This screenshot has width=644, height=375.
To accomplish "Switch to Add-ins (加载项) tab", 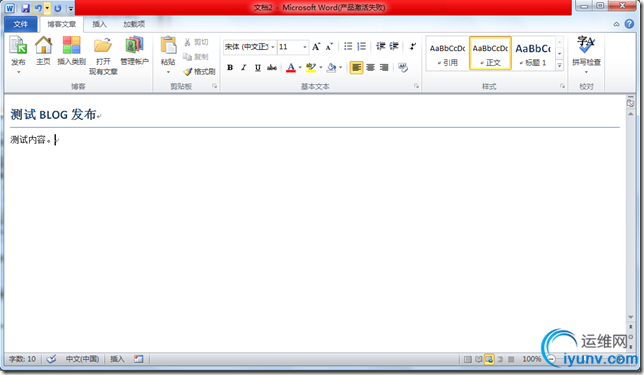I will click(x=134, y=24).
